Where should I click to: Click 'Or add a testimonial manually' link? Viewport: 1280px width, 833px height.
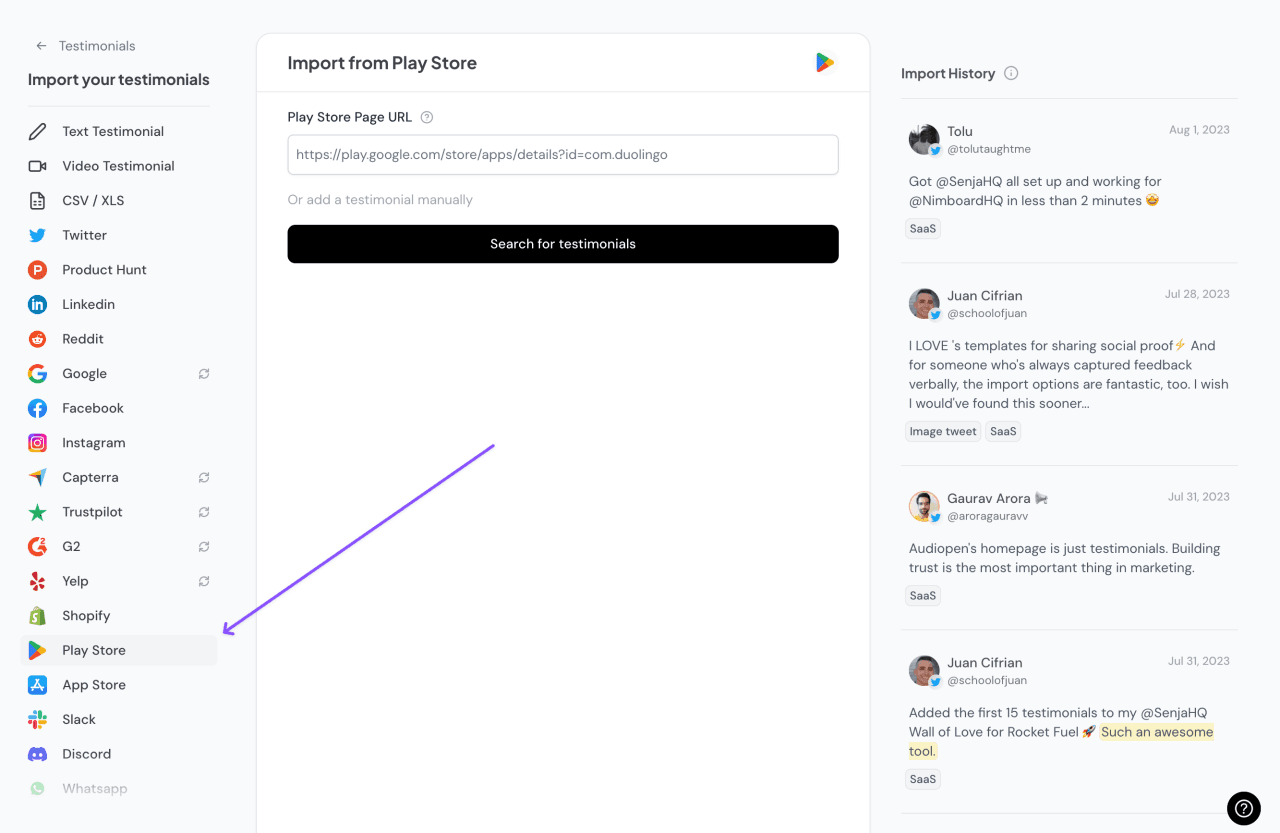point(380,200)
